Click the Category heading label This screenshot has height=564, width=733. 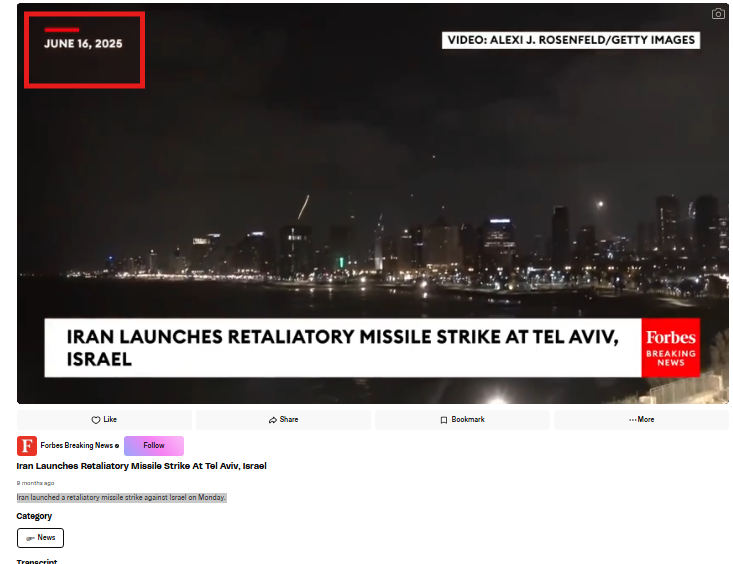click(x=34, y=516)
